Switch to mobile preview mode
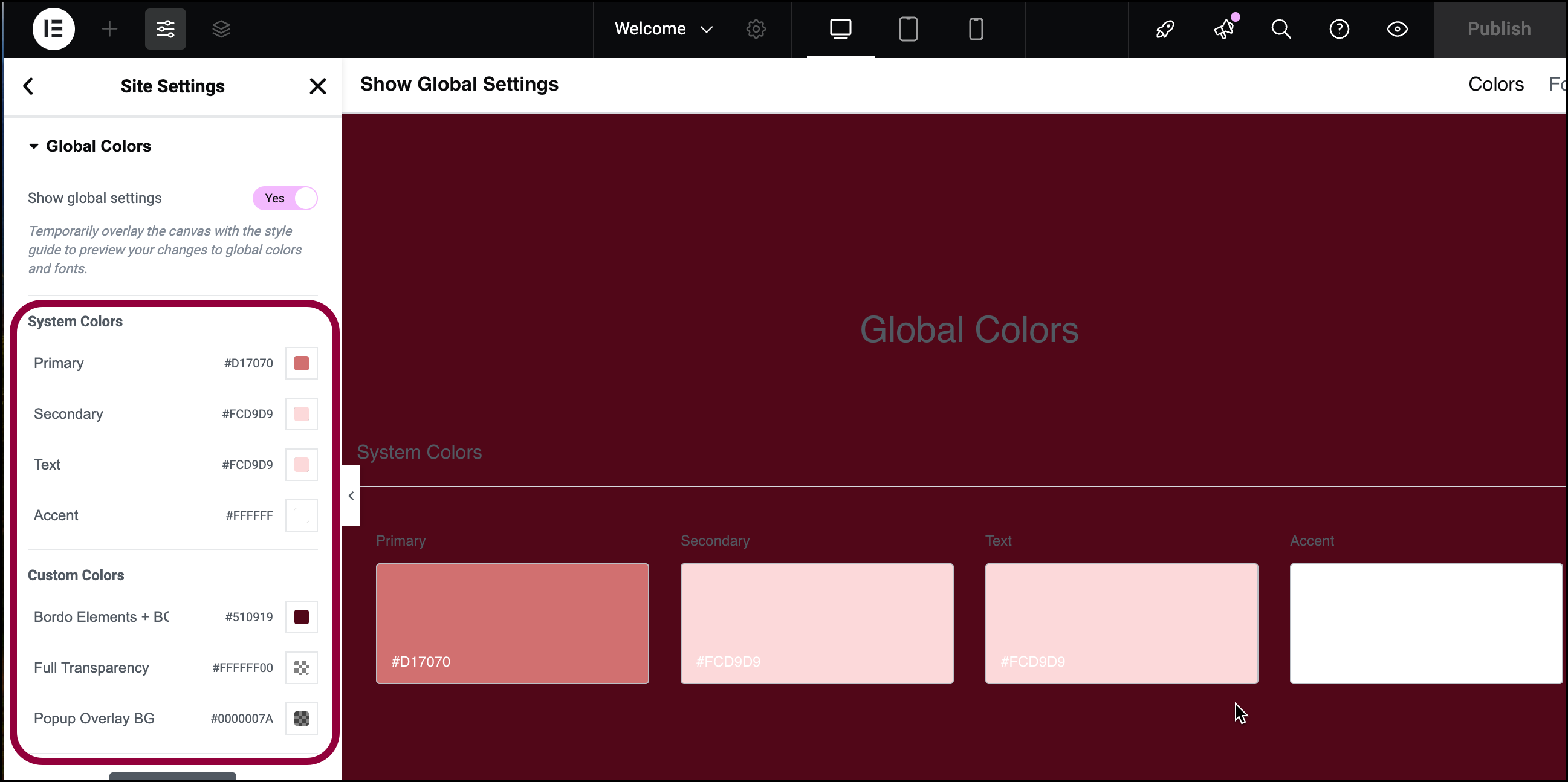 click(x=976, y=28)
